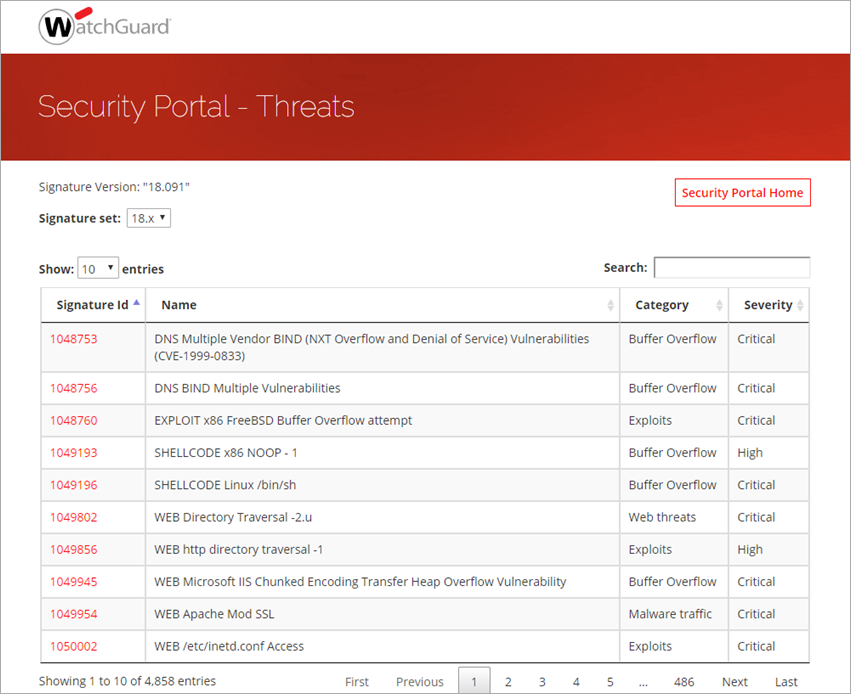The height and width of the screenshot is (694, 851).
Task: Click the Name column sort arrow
Action: [x=610, y=304]
